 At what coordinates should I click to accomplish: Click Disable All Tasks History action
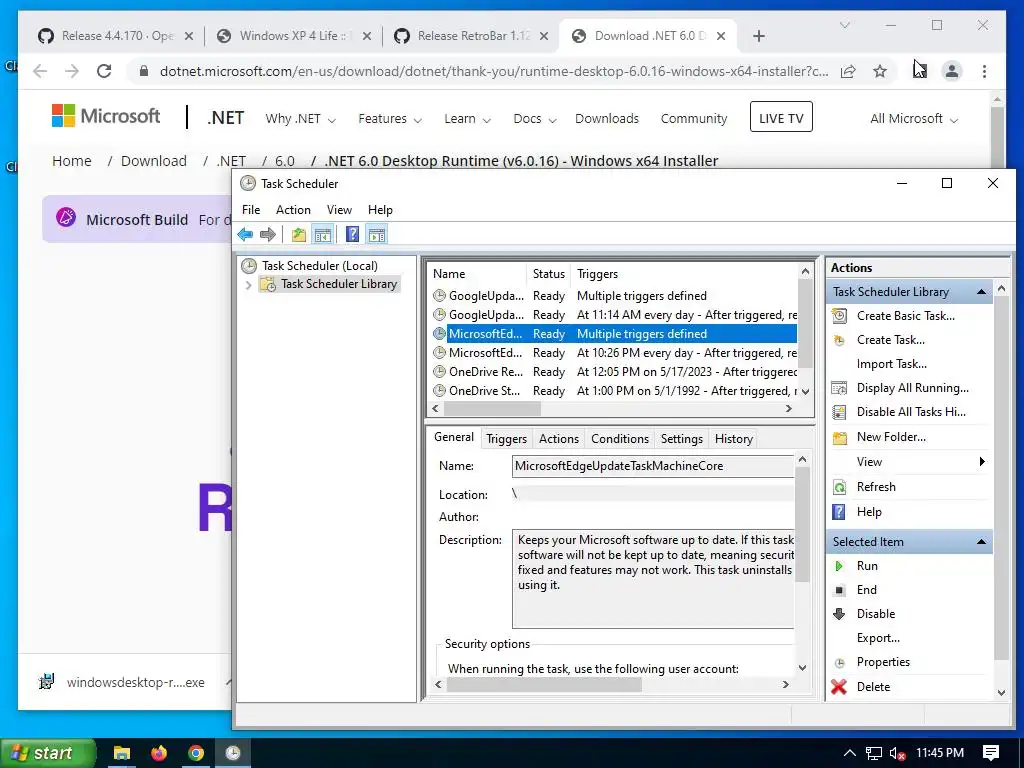tap(911, 412)
